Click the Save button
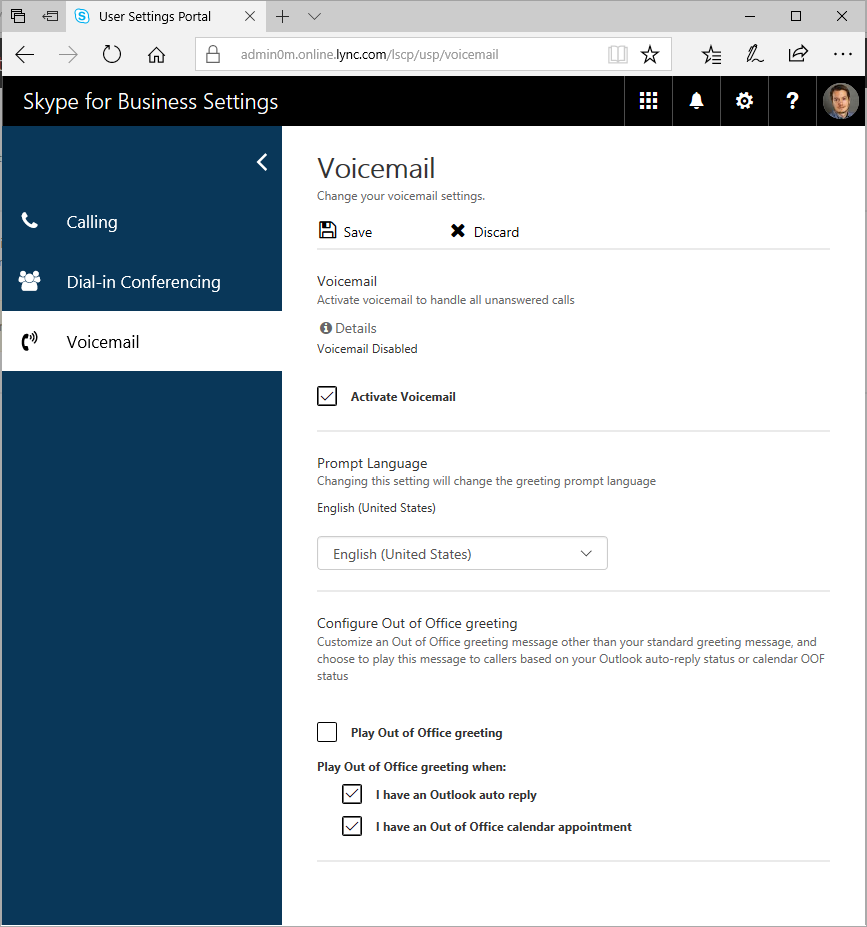The height and width of the screenshot is (927, 867). pos(344,231)
